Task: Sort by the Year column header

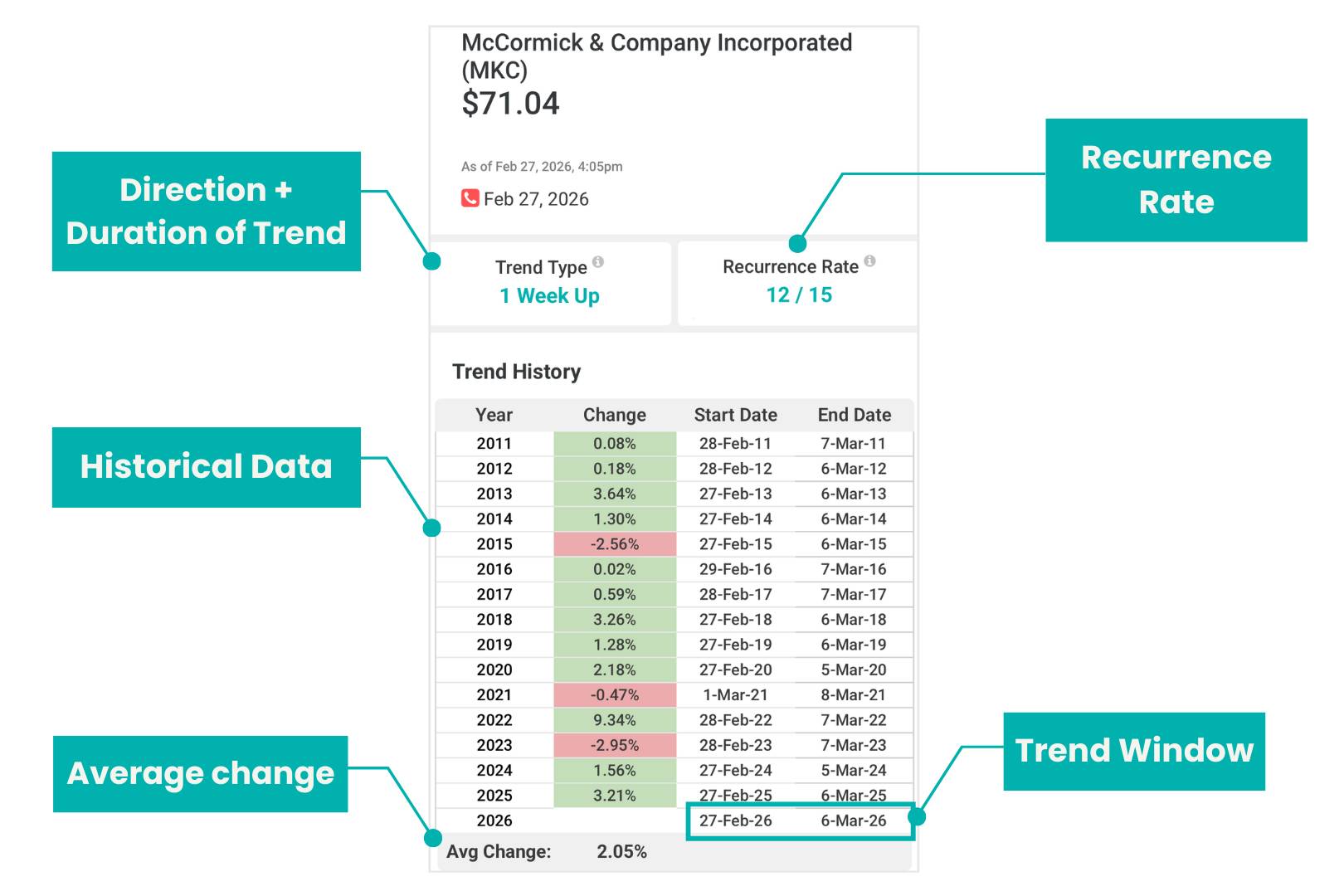Action: (x=494, y=415)
